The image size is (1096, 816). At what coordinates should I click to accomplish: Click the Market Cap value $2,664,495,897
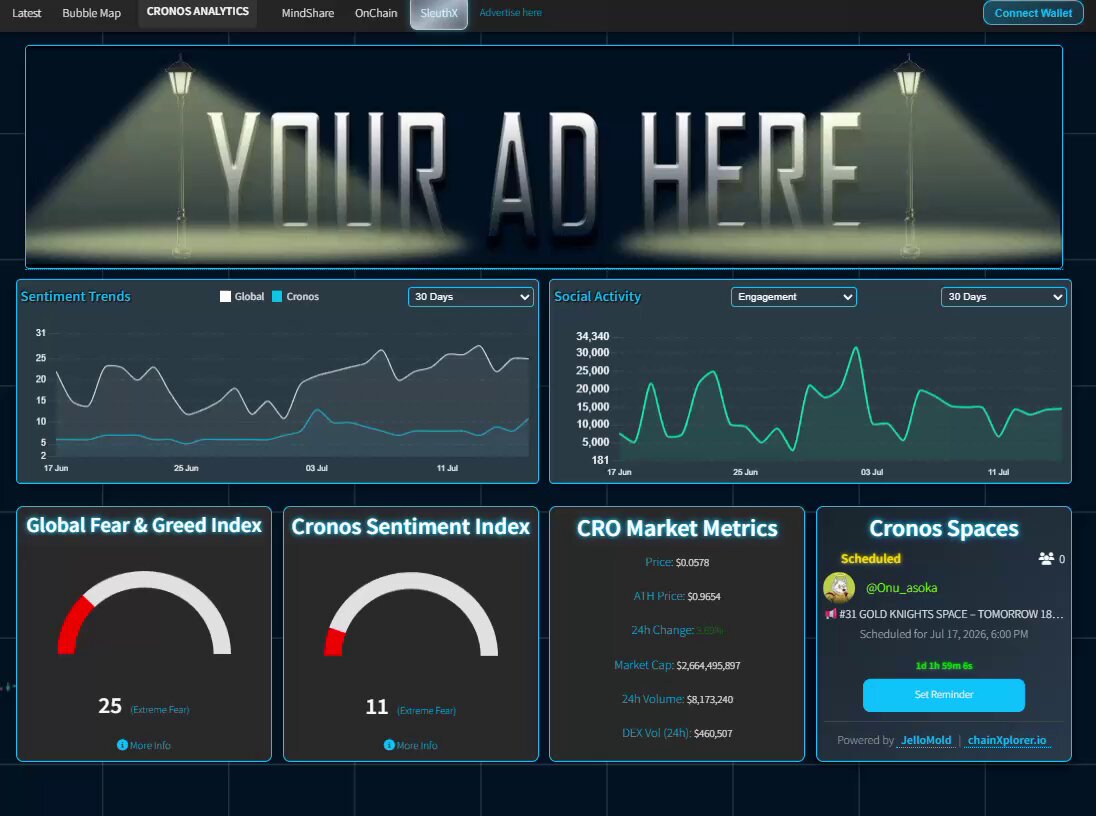pyautogui.click(x=708, y=666)
